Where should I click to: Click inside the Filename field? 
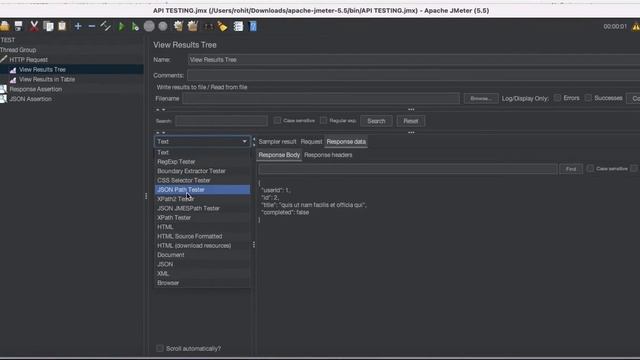pyautogui.click(x=321, y=98)
